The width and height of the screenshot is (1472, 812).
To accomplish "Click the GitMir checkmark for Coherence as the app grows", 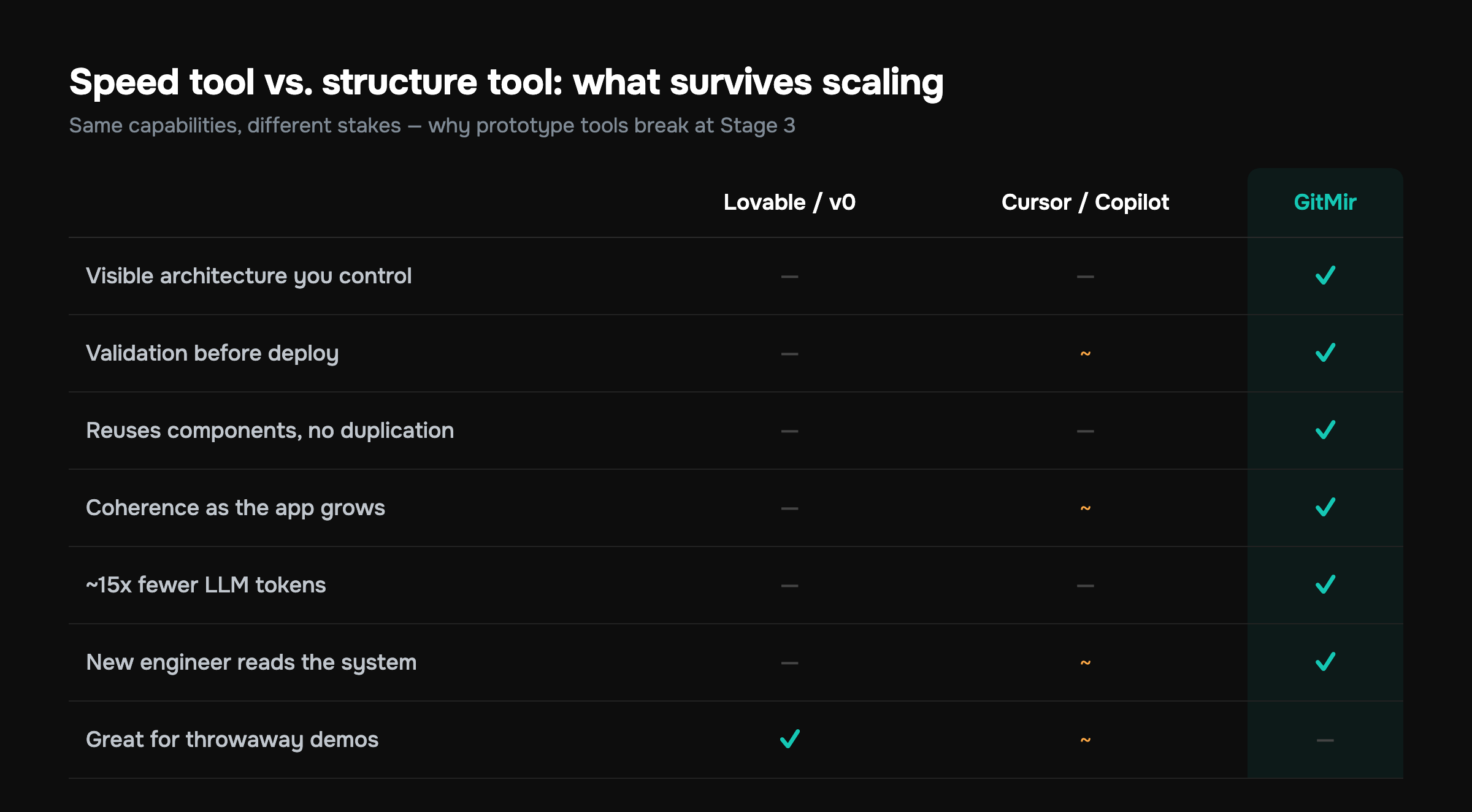I will point(1325,507).
